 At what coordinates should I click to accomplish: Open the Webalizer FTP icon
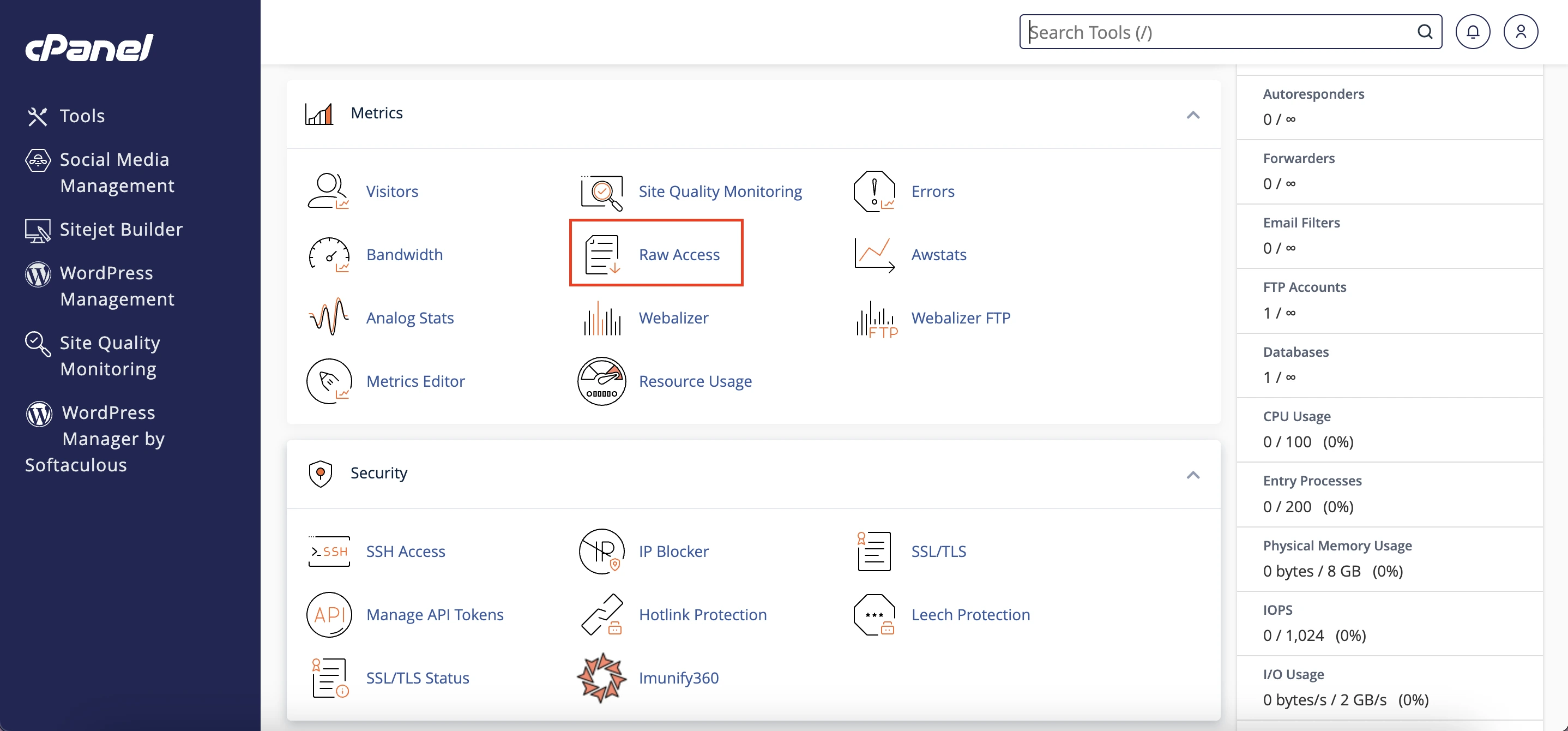[877, 319]
